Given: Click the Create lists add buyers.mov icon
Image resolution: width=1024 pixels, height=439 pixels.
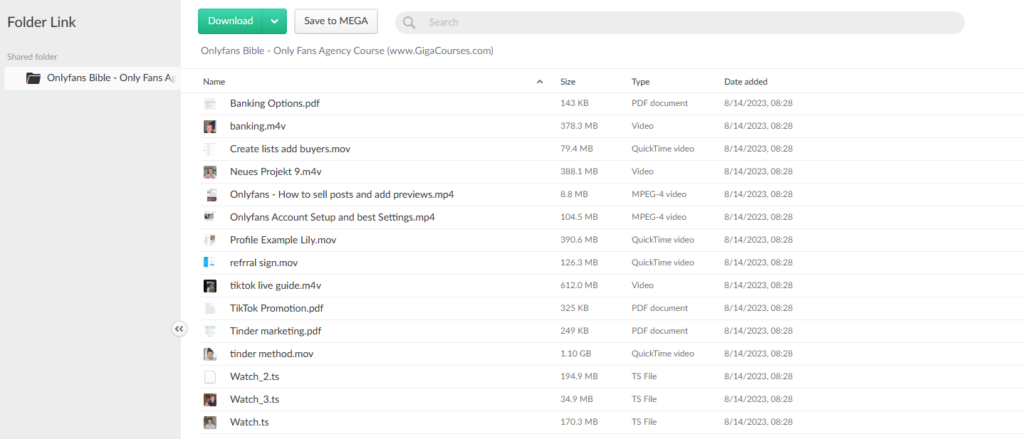Looking at the screenshot, I should (210, 149).
